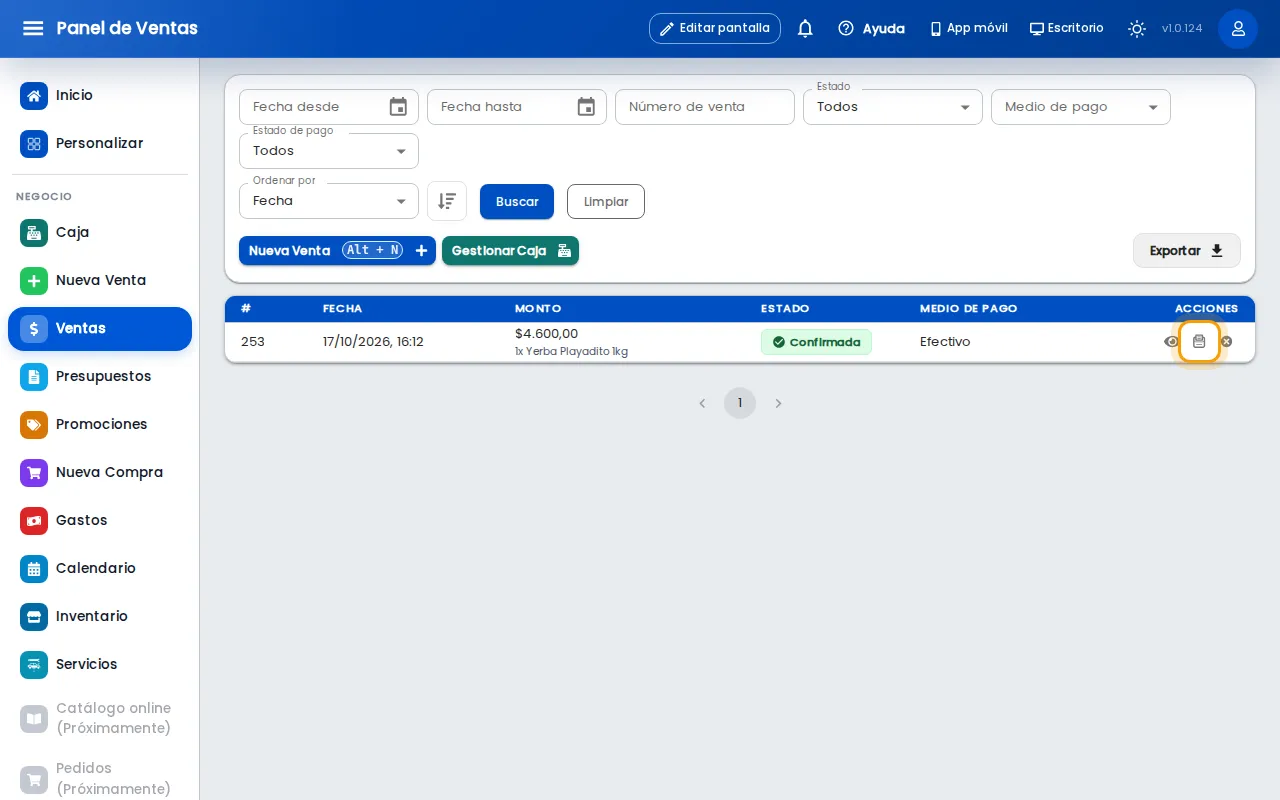Screen dimensions: 1280x800
Task: Go to next page chevron
Action: 778,403
